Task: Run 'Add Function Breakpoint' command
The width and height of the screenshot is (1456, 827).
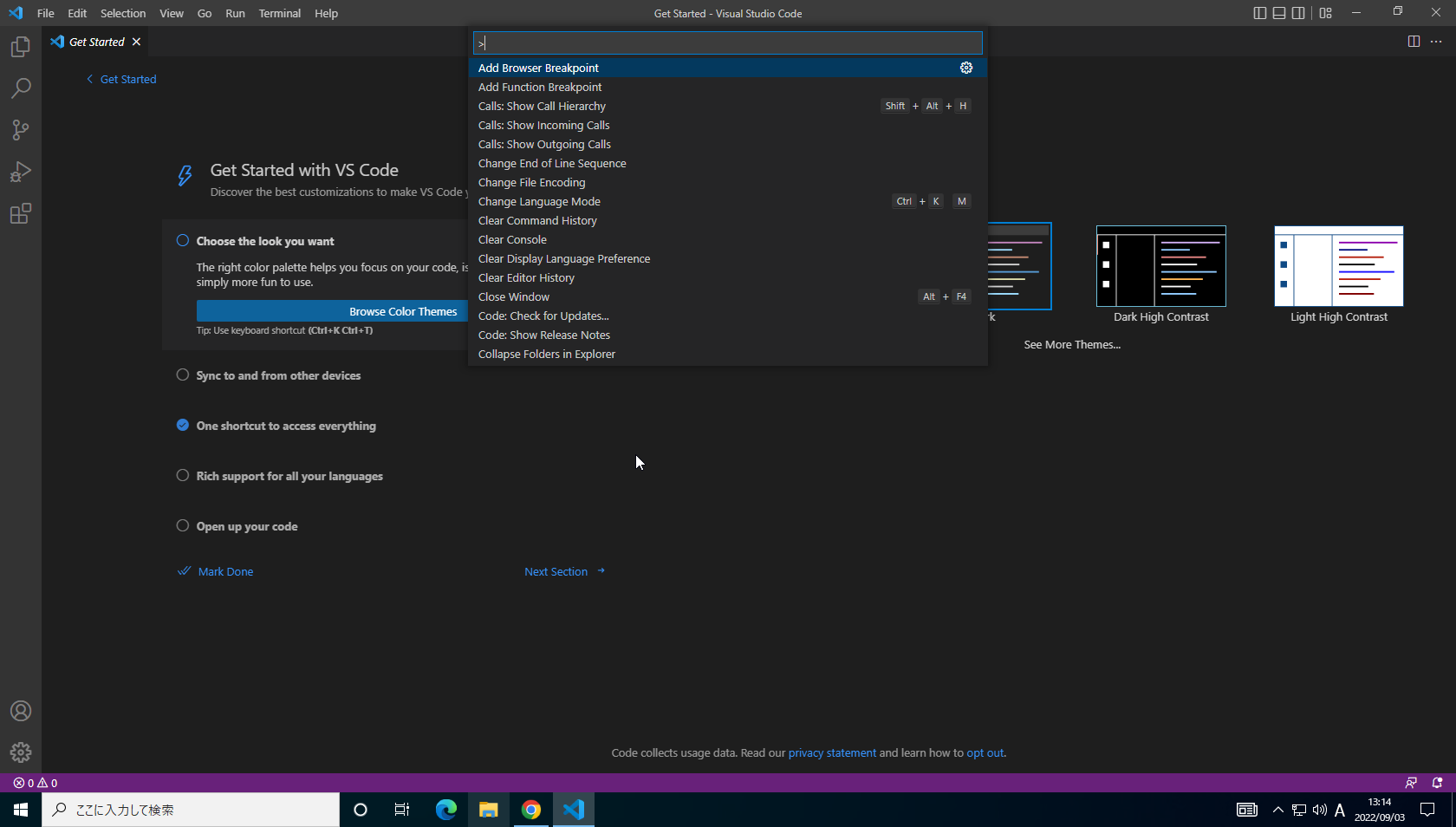Action: 728,87
